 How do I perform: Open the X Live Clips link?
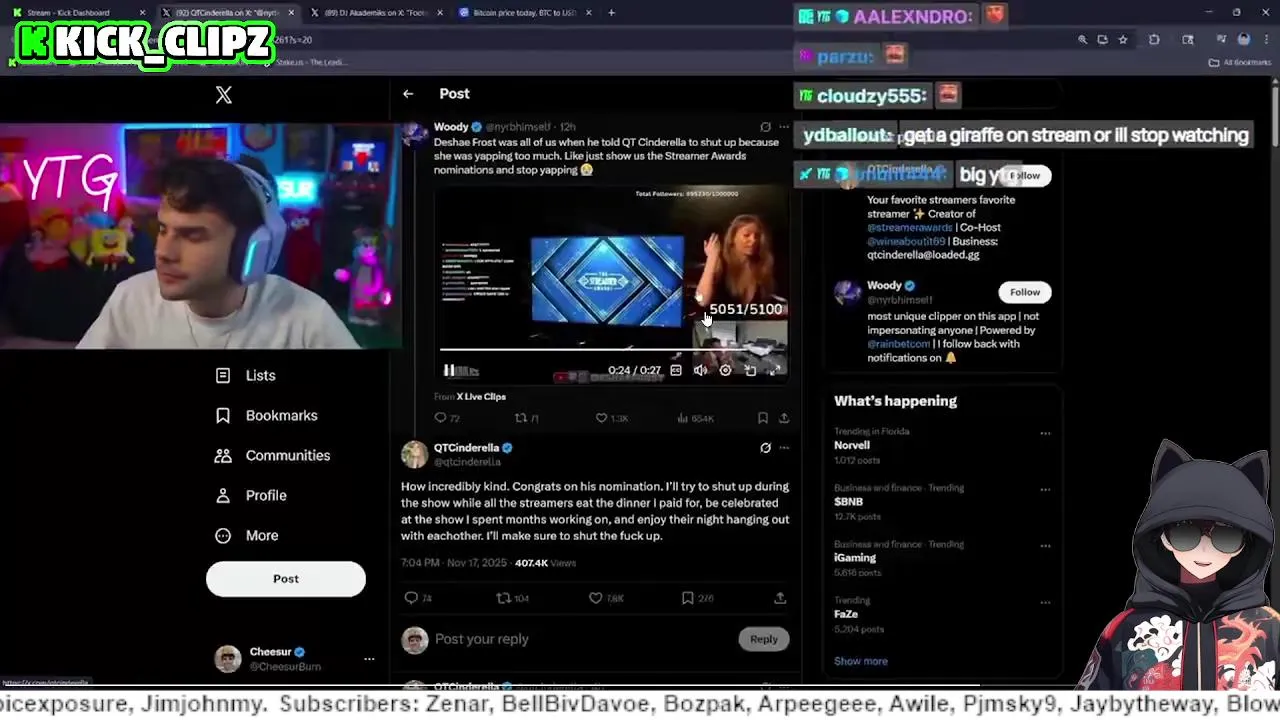[481, 397]
